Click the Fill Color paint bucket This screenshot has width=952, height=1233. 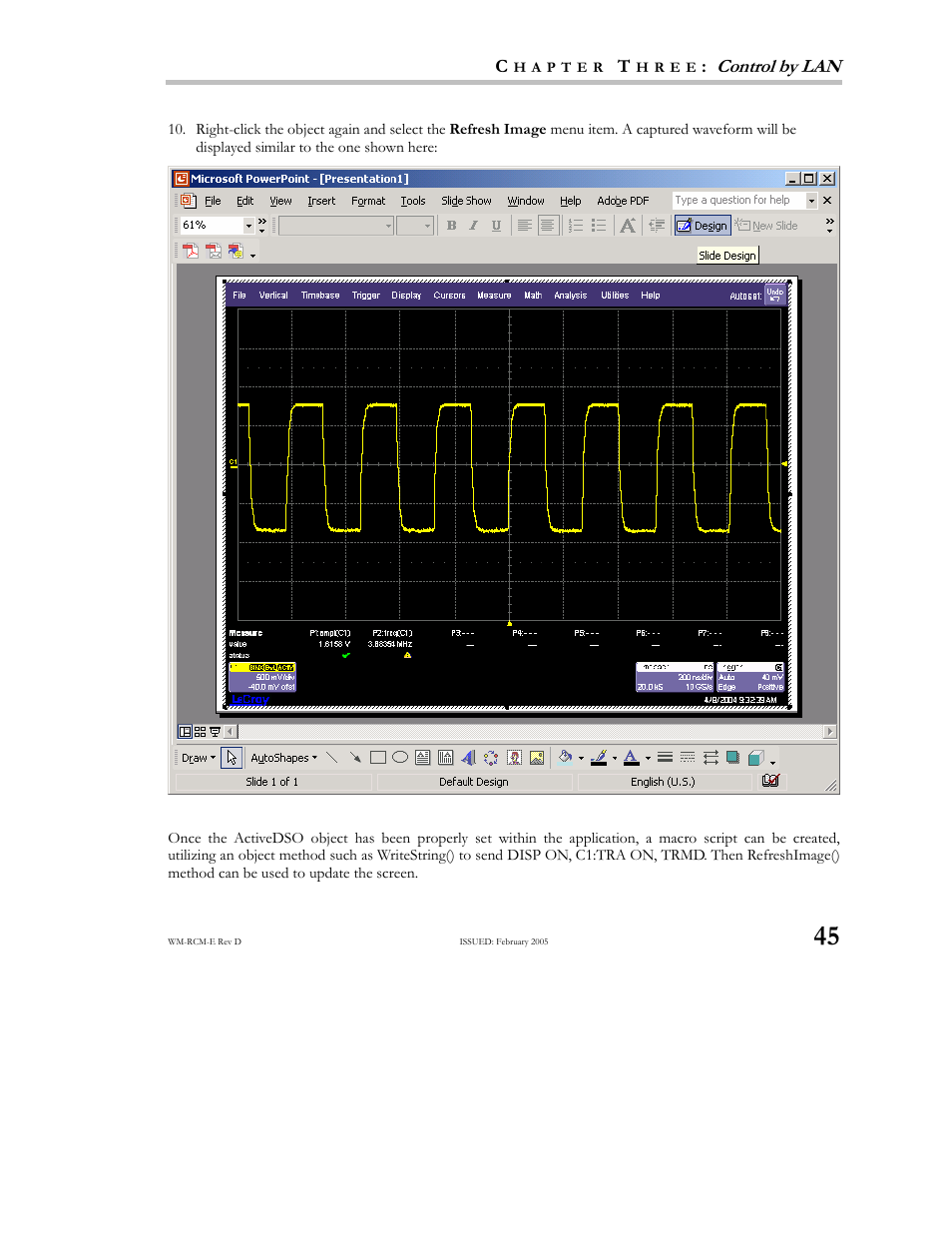(566, 758)
